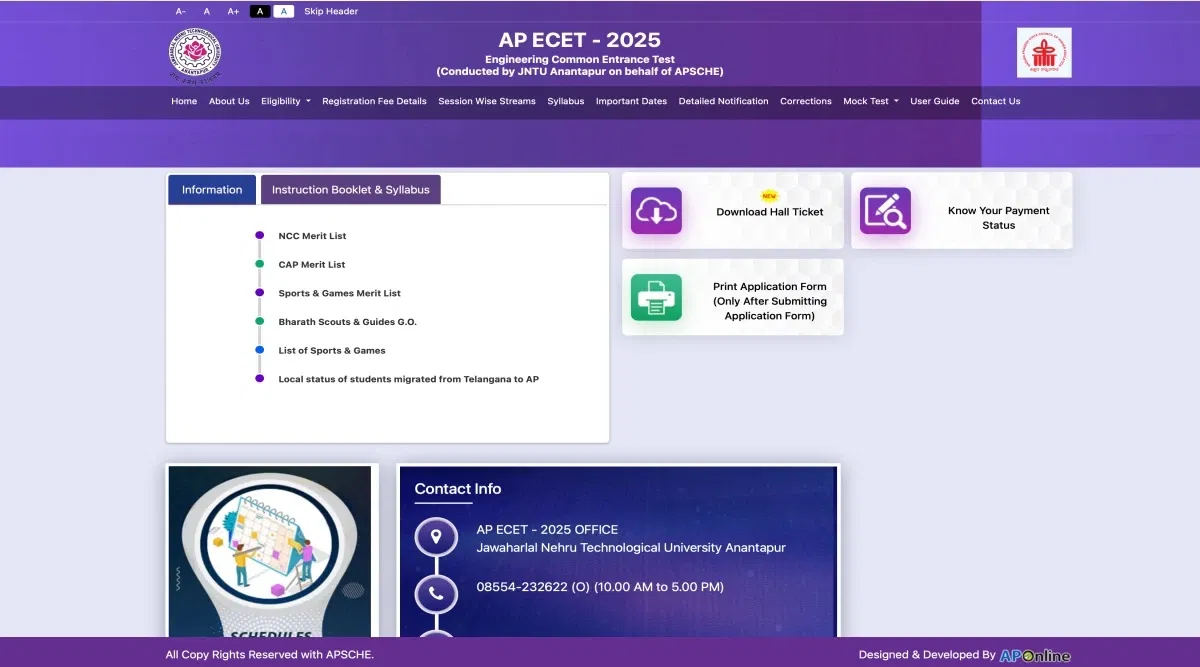Click the JNTU Anantapur logo in header

point(195,56)
